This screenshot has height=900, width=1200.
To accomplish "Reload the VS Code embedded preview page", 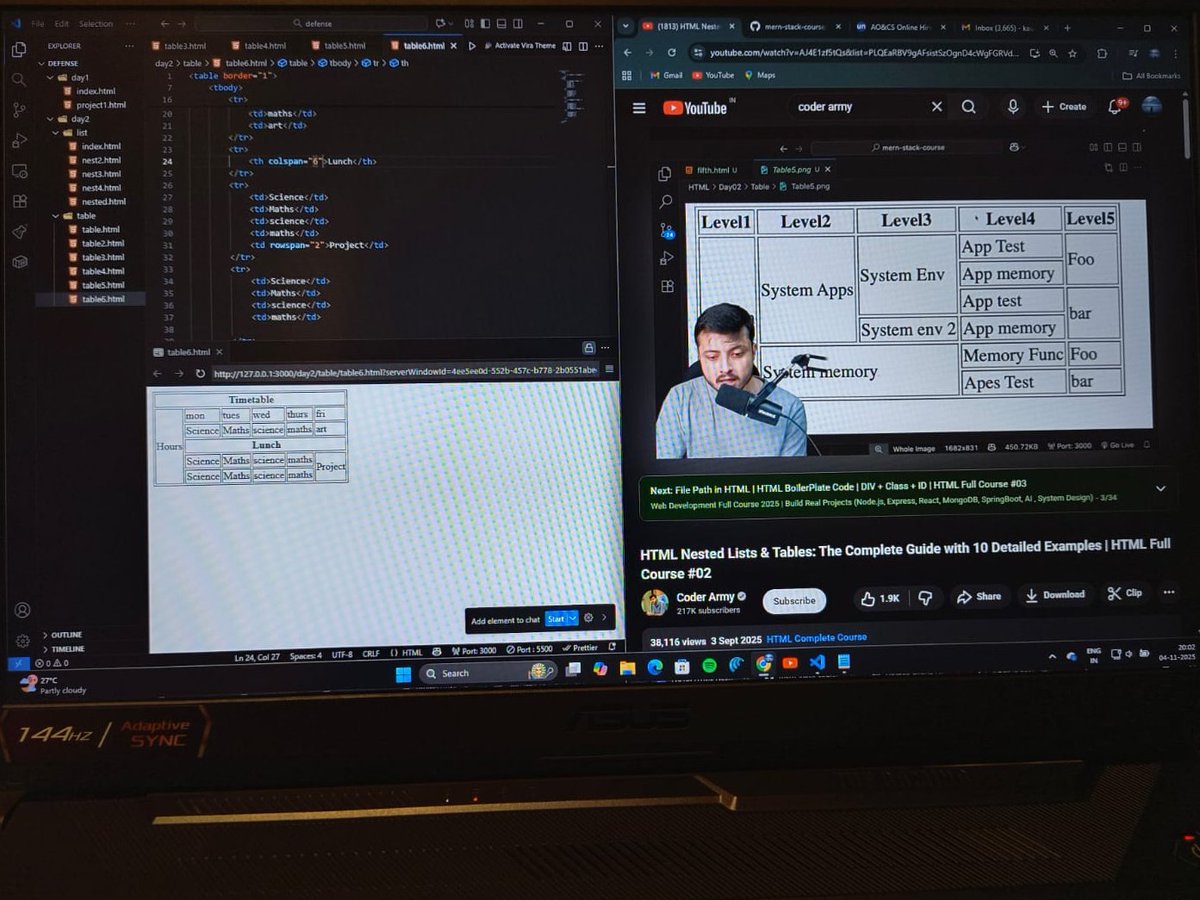I will (200, 373).
